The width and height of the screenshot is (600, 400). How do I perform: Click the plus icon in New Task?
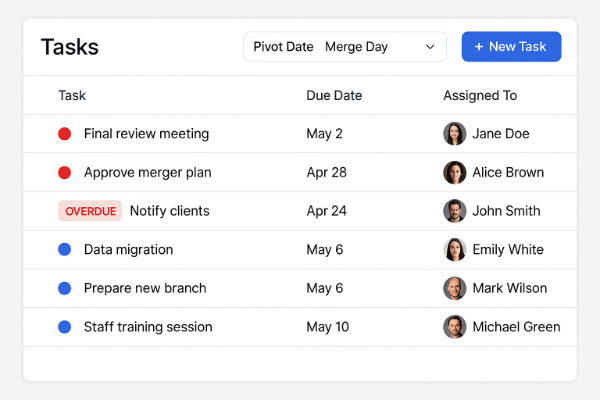pos(479,47)
